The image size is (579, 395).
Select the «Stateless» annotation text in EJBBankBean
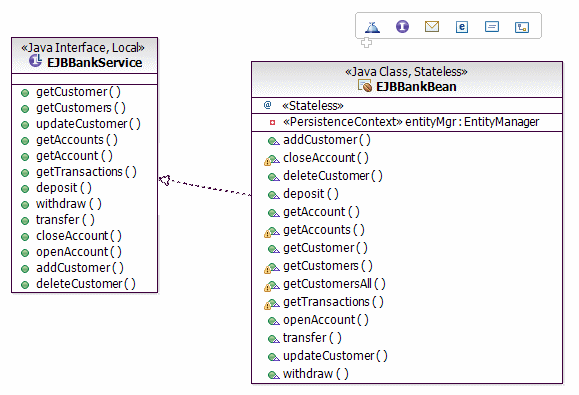coord(313,106)
